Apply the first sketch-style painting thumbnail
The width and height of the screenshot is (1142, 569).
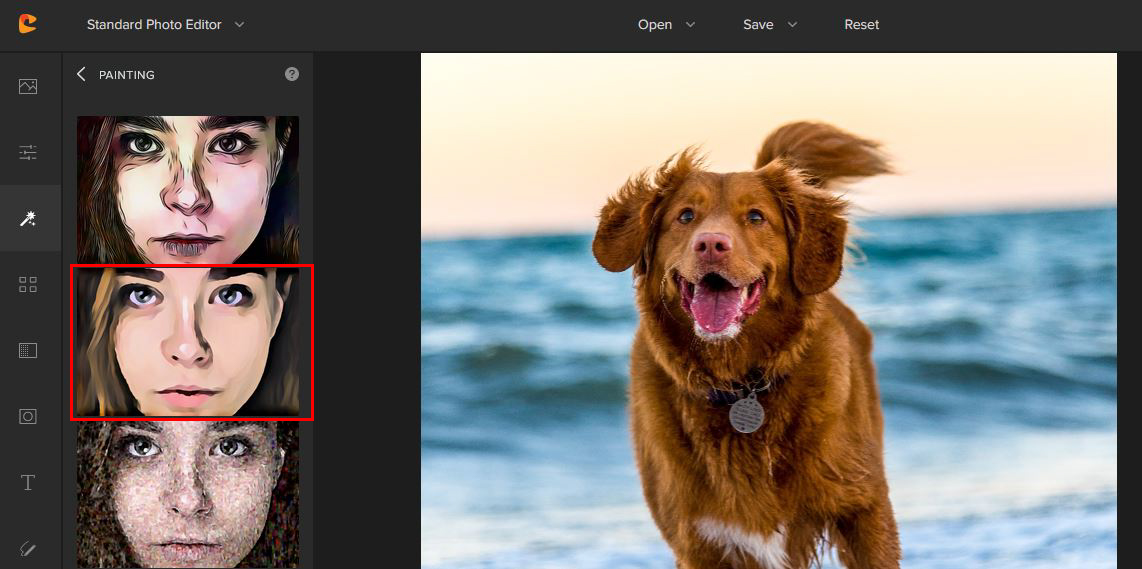click(188, 188)
